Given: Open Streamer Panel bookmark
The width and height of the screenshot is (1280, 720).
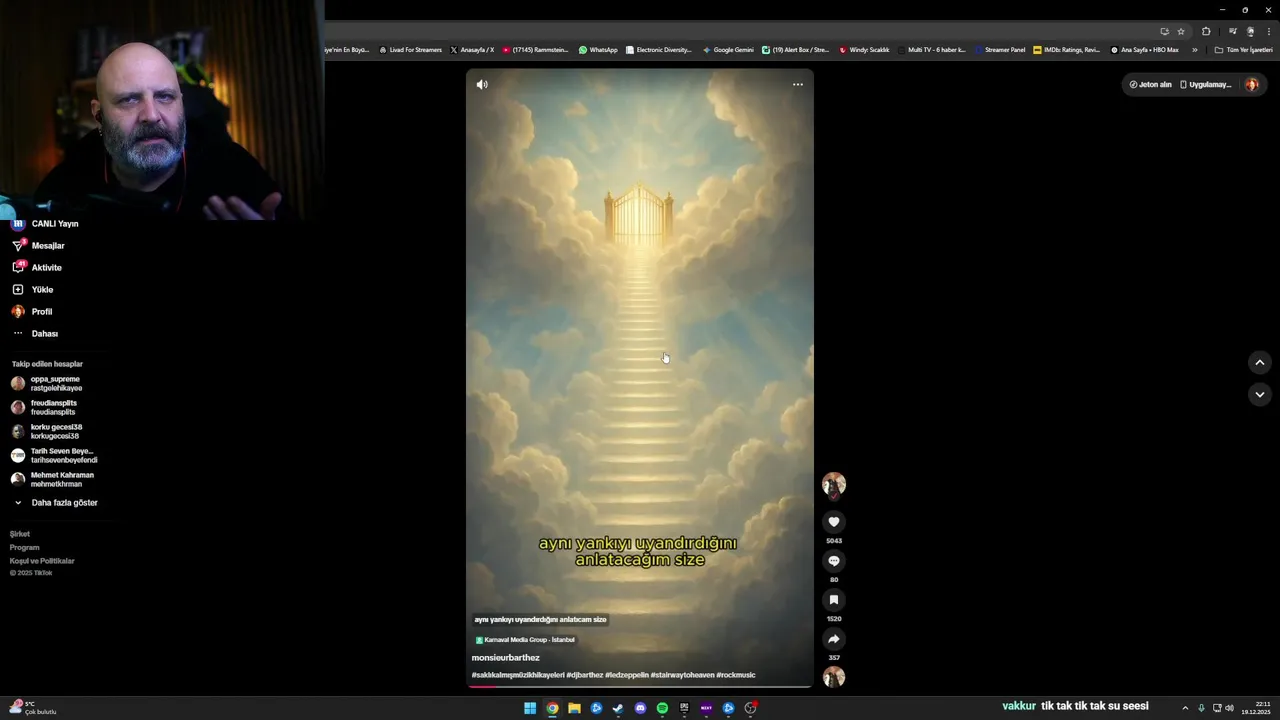Looking at the screenshot, I should (1001, 50).
